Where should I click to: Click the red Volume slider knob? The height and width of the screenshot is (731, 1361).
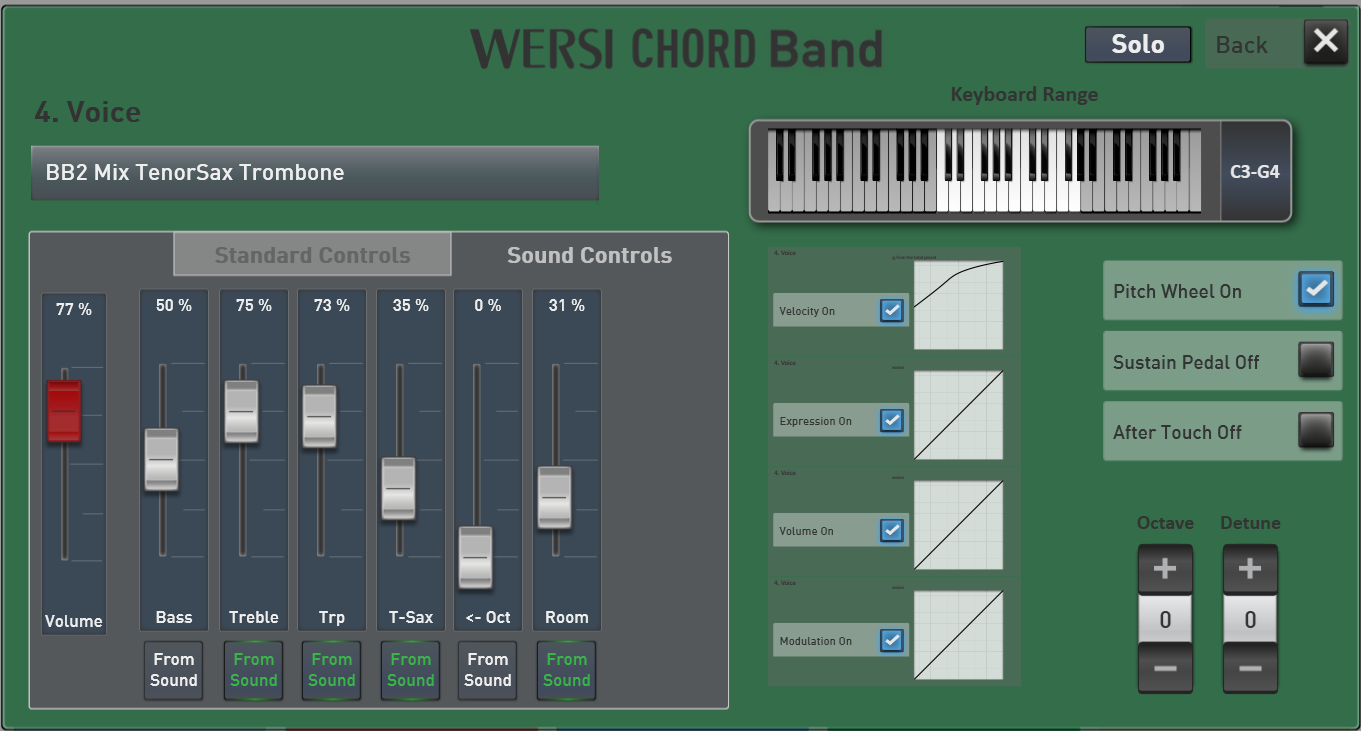[64, 410]
